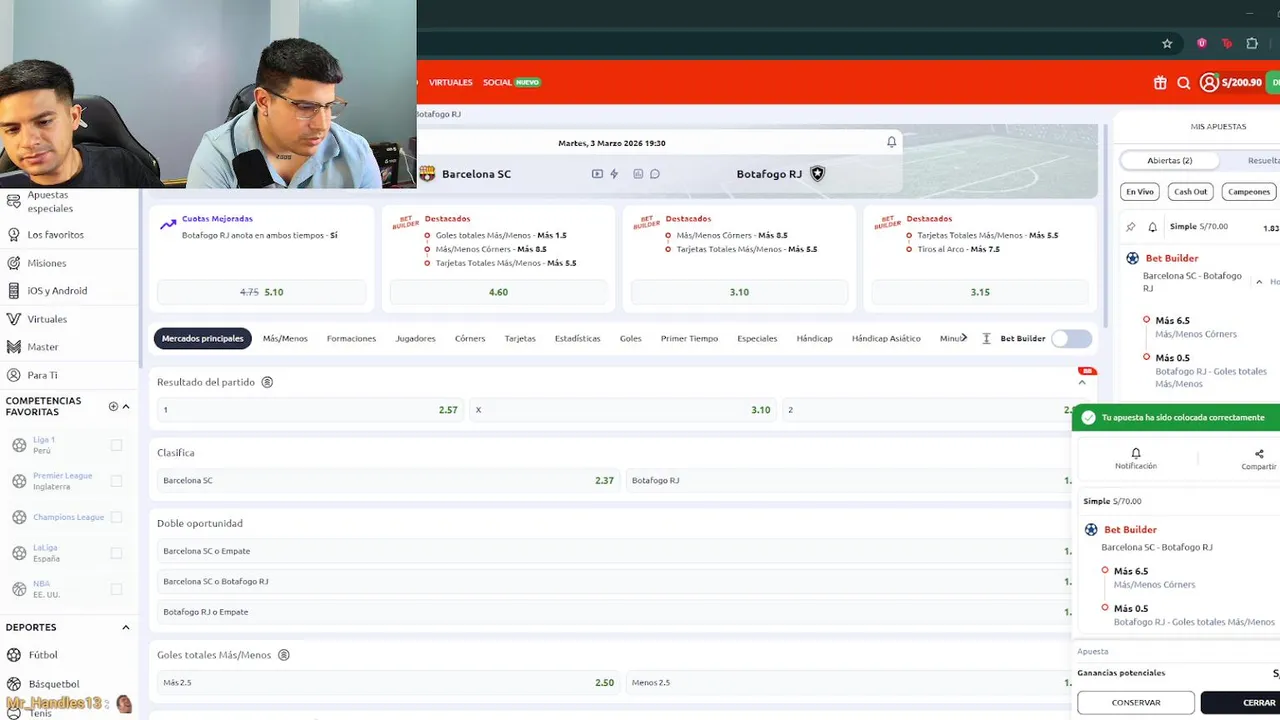Open the live video stream icon
This screenshot has width=1280, height=720.
[597, 174]
